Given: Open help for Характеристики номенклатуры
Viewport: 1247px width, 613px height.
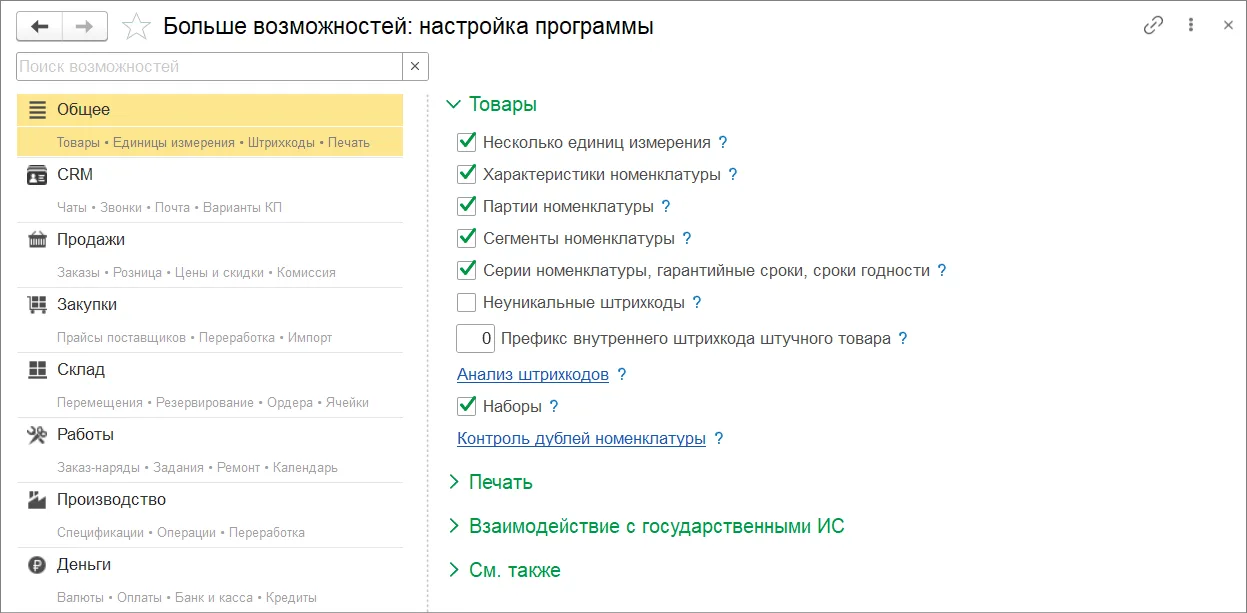Looking at the screenshot, I should point(733,175).
